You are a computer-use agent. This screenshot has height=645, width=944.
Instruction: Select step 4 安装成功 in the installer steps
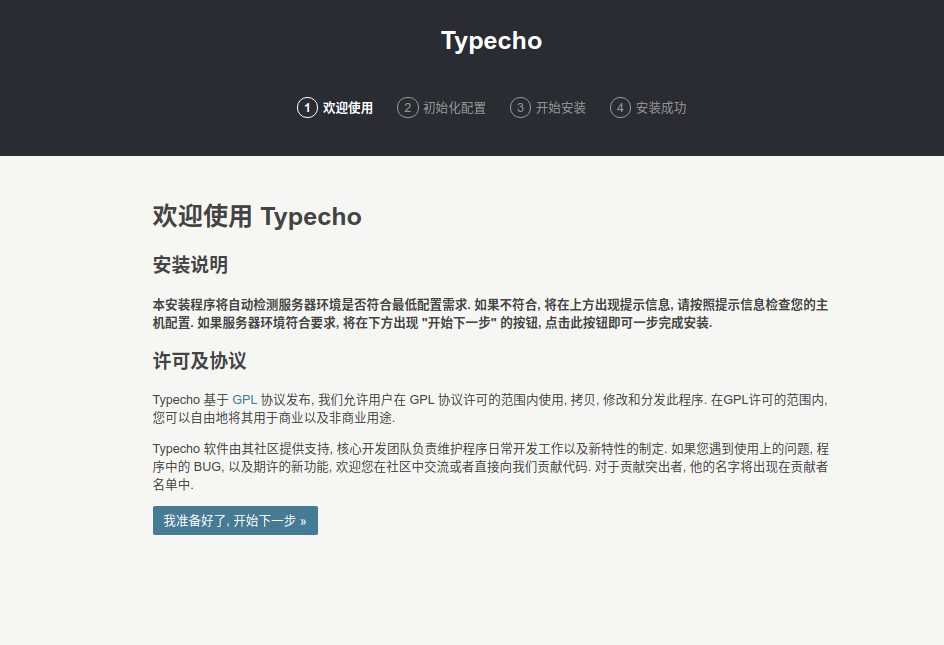pos(648,108)
